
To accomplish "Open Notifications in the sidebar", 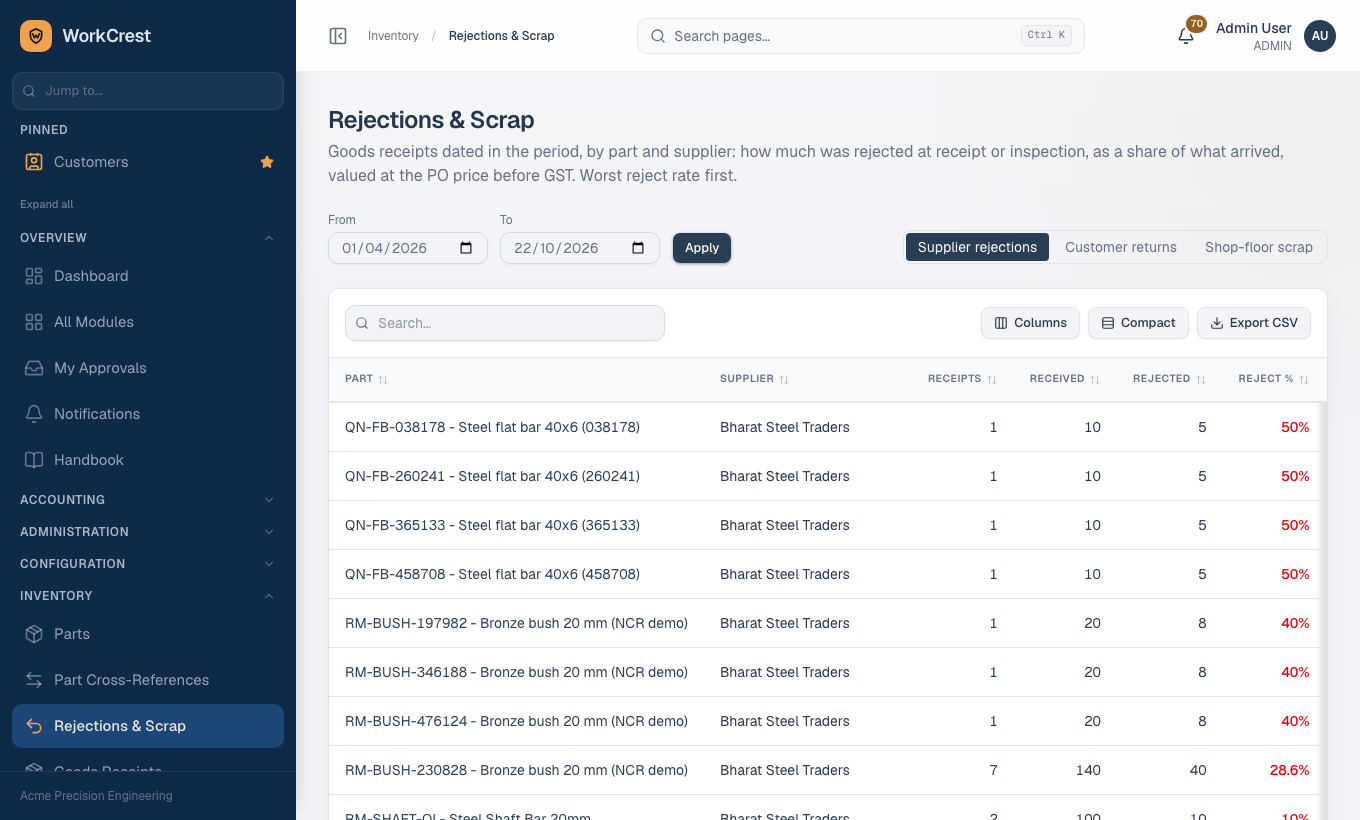I will click(x=148, y=414).
